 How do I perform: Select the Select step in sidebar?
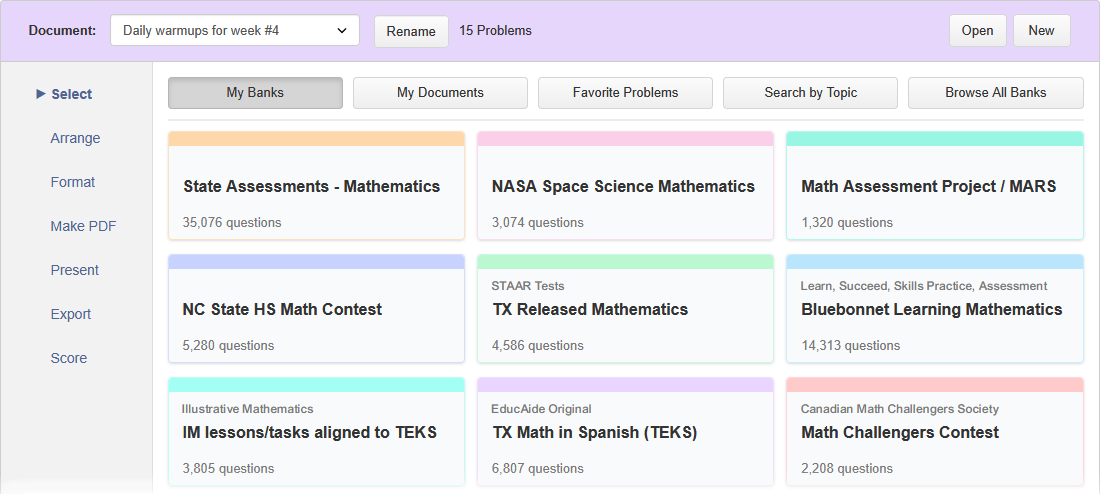(72, 94)
